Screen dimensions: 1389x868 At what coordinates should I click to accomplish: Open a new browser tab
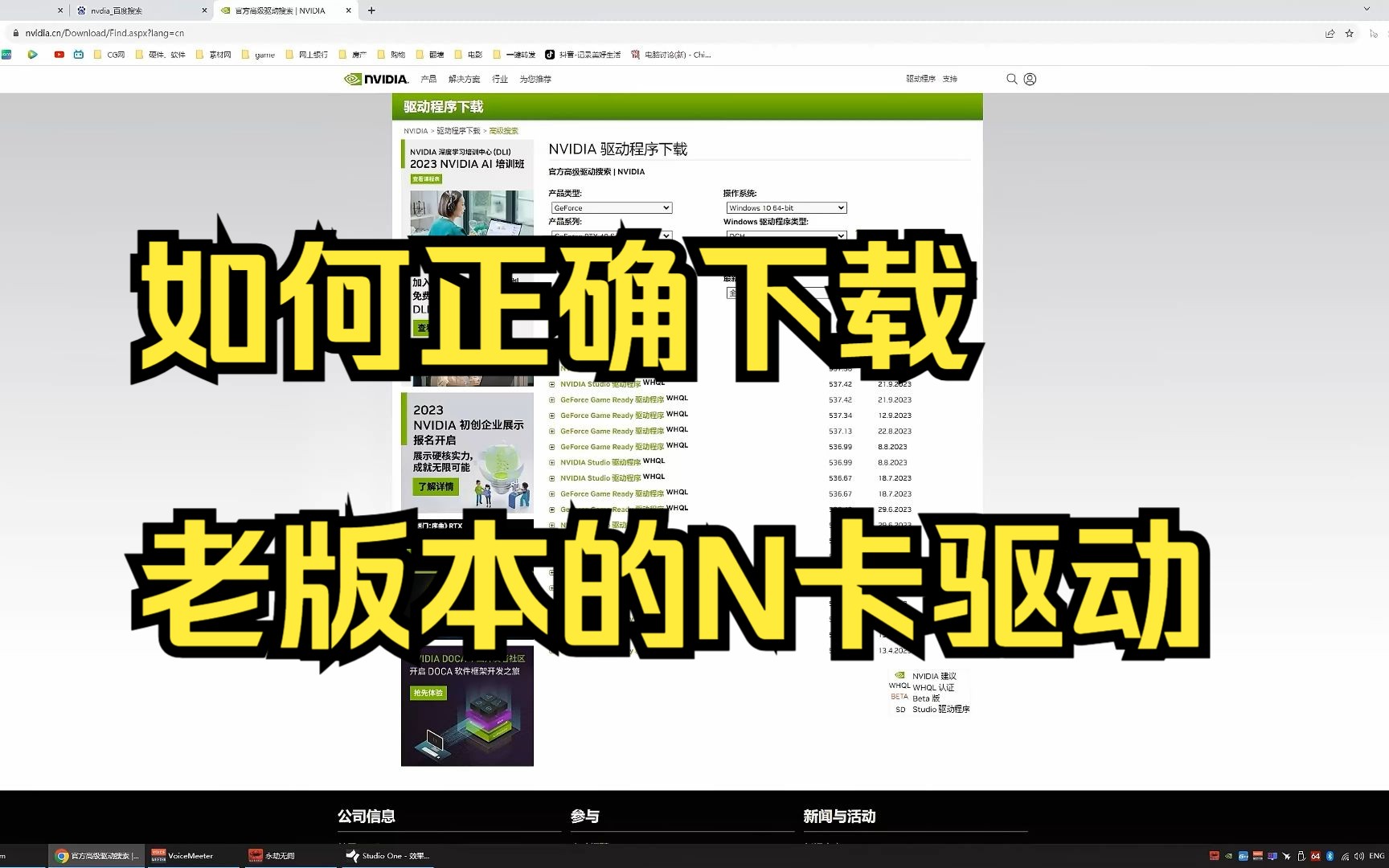tap(371, 10)
